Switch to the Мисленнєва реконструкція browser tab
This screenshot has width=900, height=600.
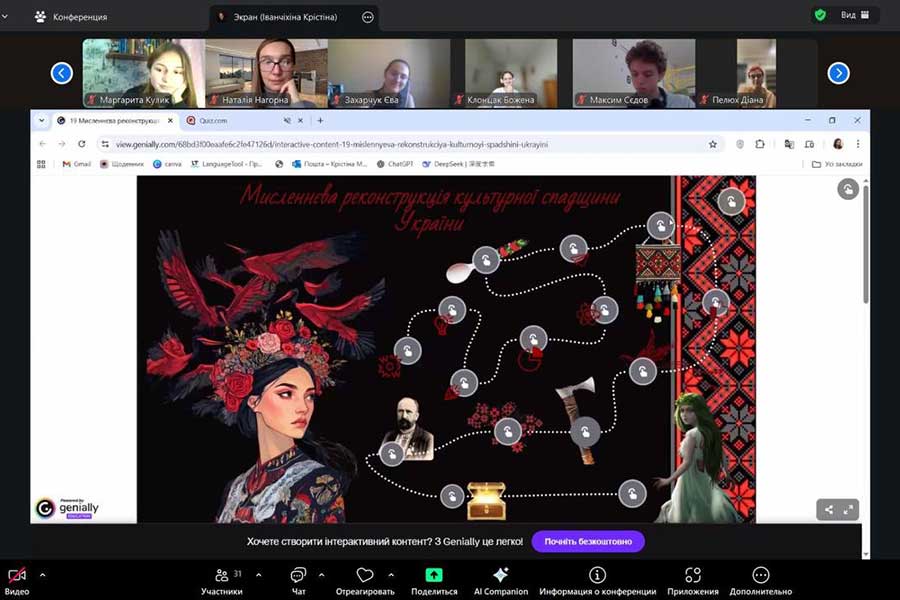click(114, 121)
